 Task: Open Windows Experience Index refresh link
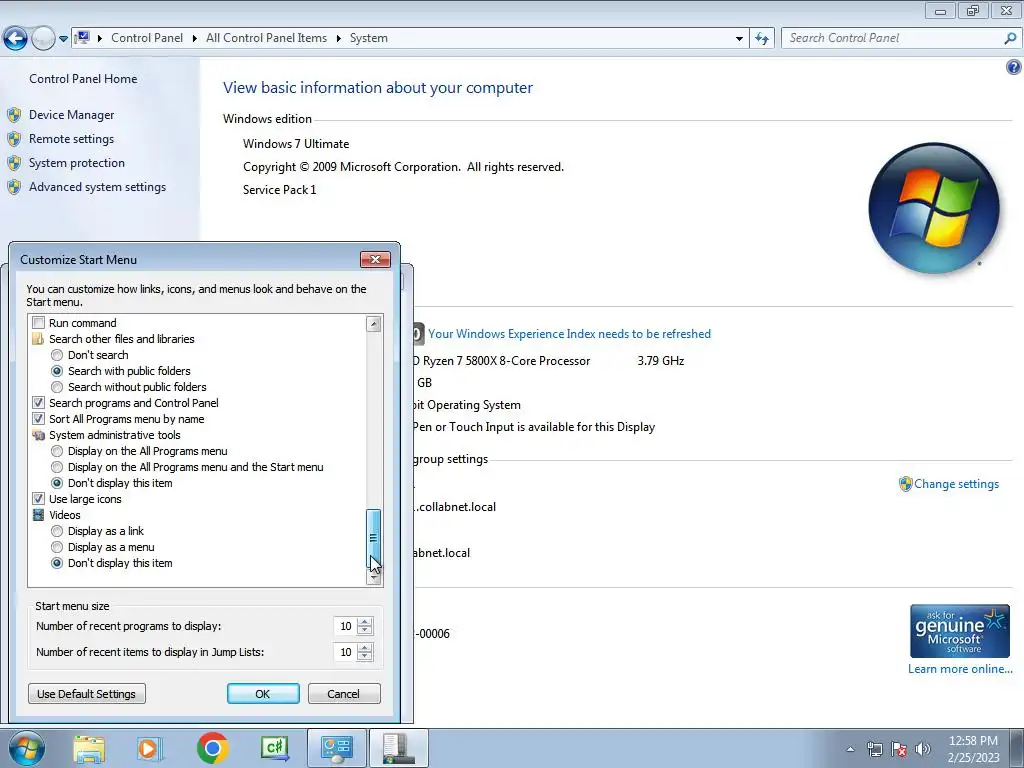point(569,334)
